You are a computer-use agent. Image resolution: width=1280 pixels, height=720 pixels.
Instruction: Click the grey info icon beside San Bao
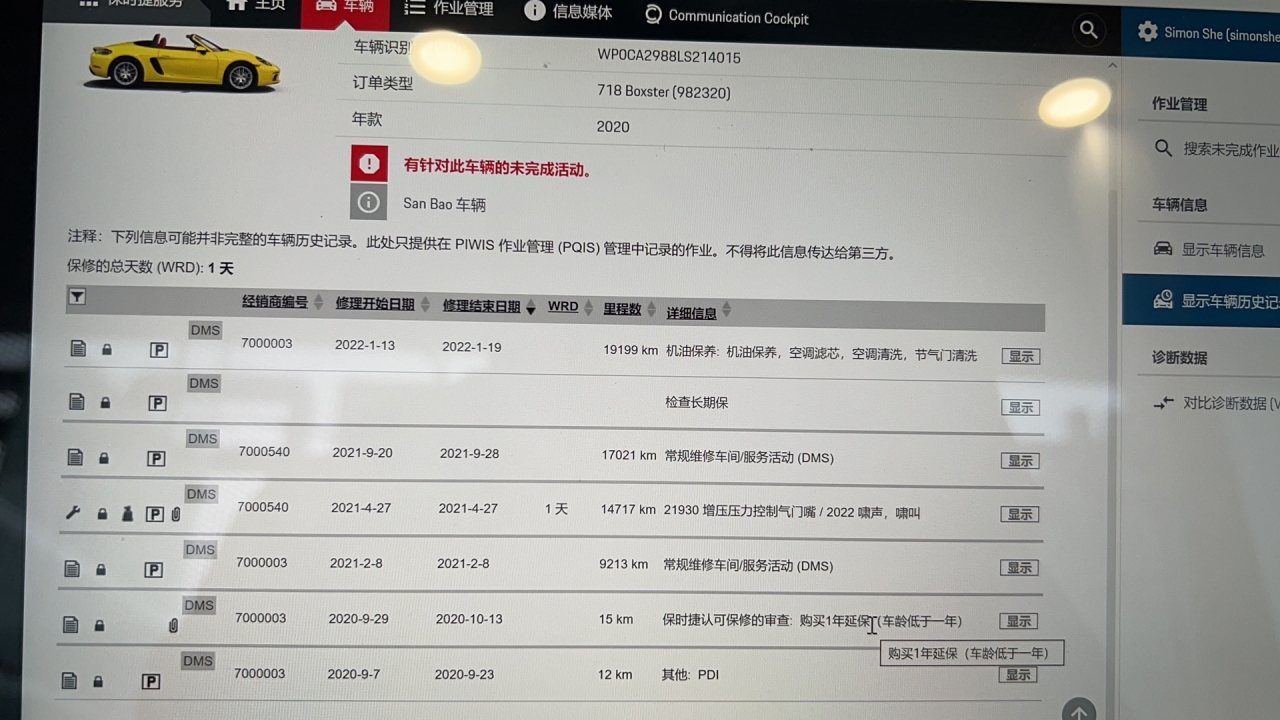(368, 202)
